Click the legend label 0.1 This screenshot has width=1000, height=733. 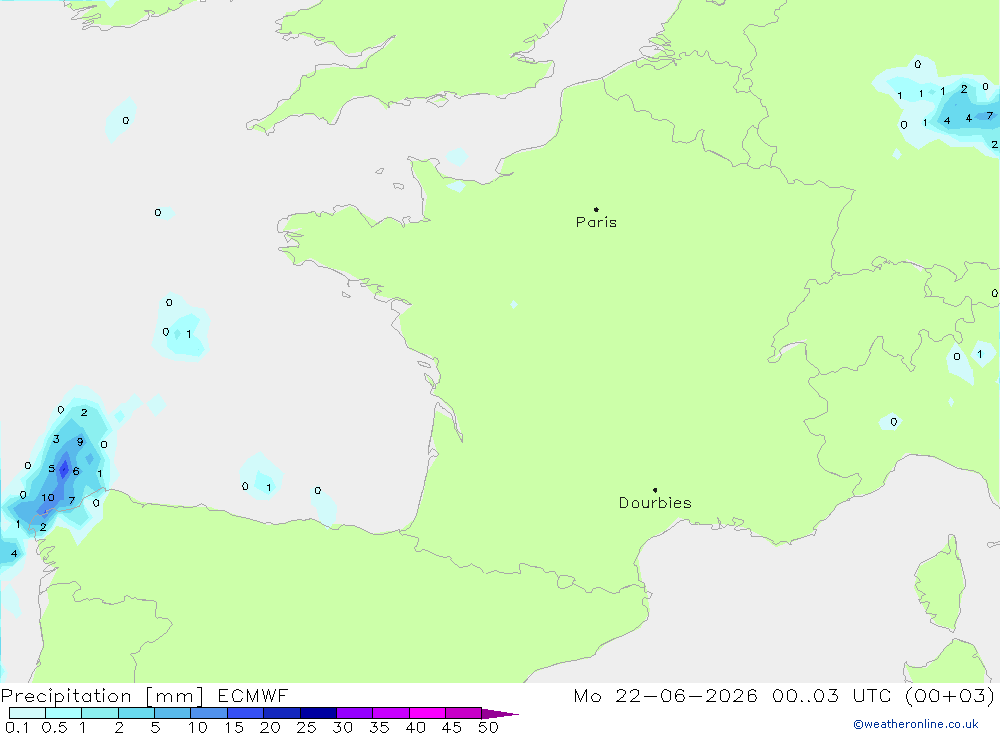tap(17, 727)
